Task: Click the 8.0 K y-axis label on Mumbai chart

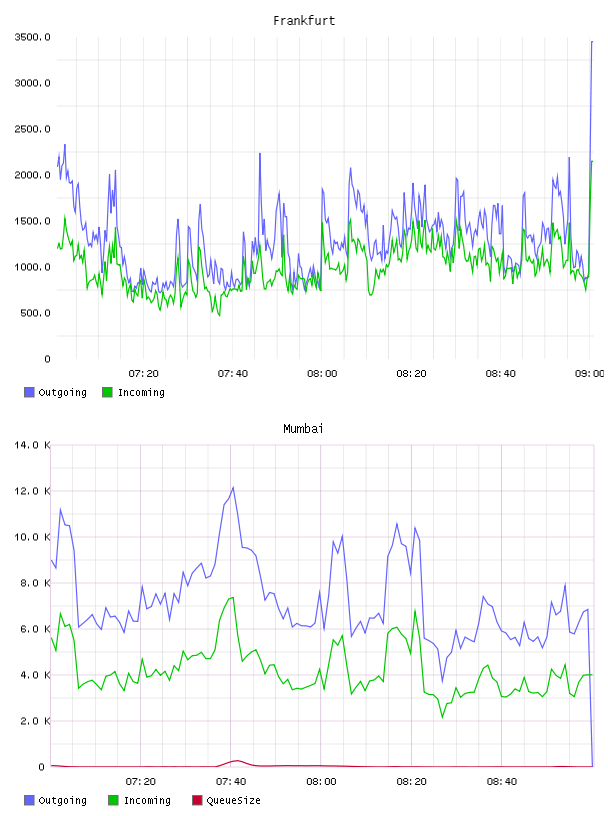Action: 35,583
